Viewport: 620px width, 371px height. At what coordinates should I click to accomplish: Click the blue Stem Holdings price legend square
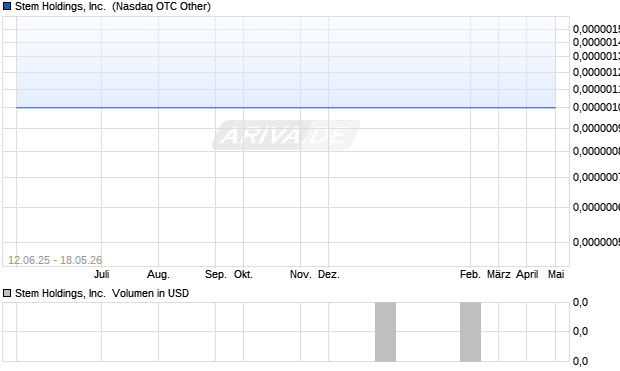pyautogui.click(x=7, y=6)
